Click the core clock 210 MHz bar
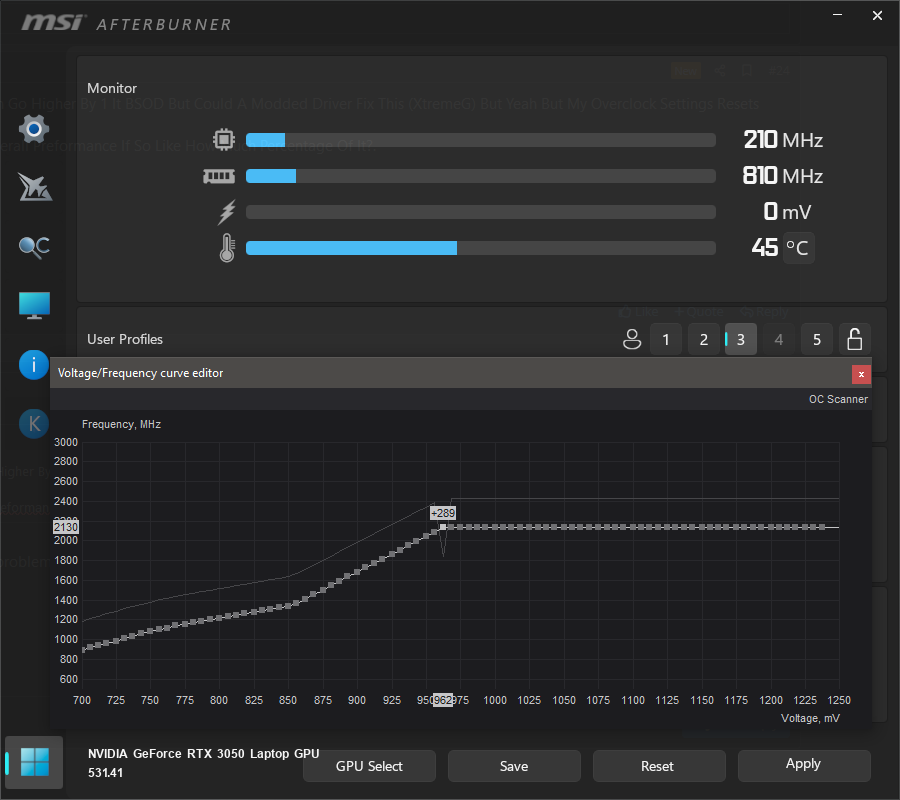This screenshot has height=800, width=900. click(480, 139)
